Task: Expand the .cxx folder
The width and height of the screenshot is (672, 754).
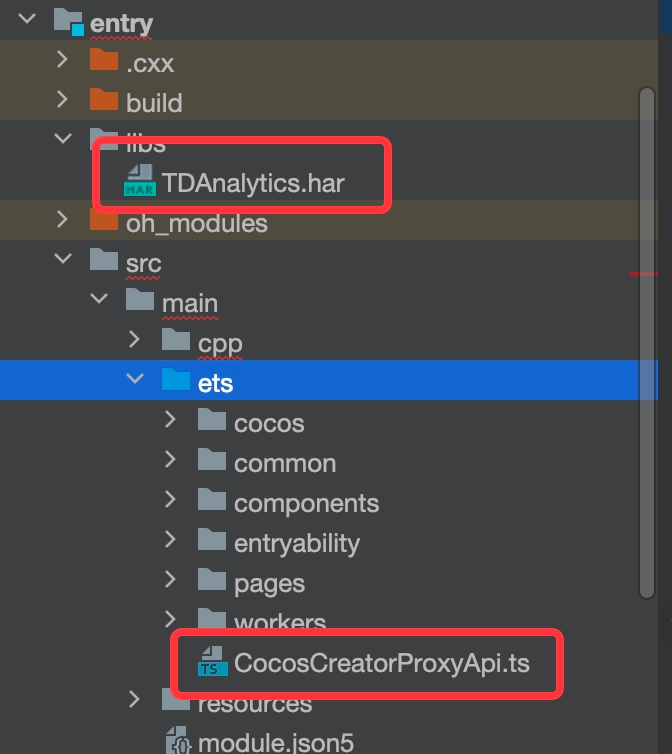Action: click(62, 59)
